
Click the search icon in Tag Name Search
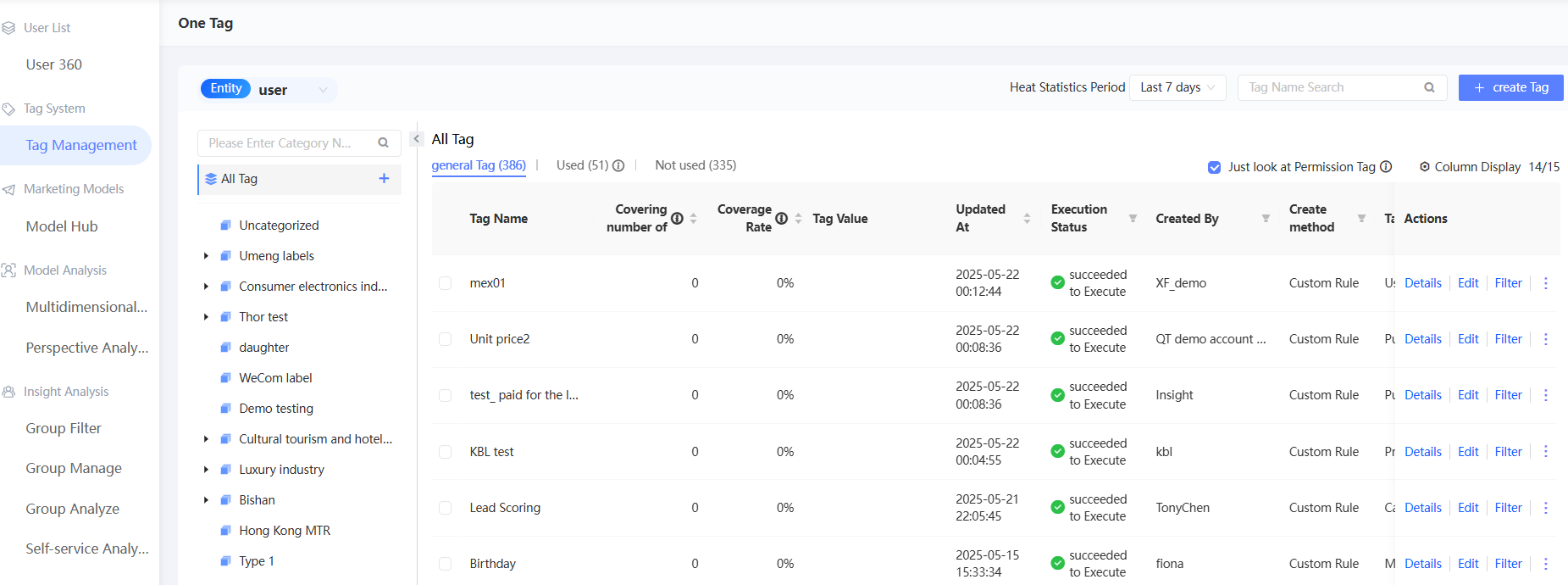1429,87
